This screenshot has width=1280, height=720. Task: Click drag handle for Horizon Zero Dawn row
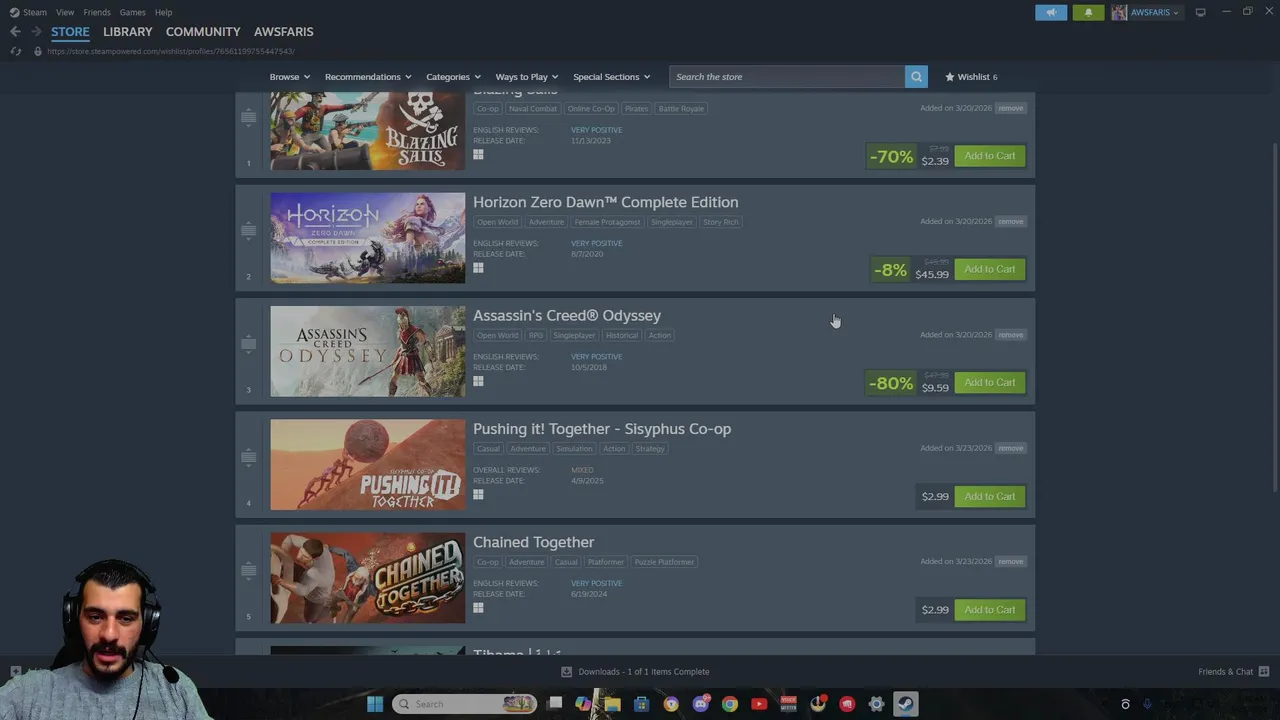click(x=248, y=230)
